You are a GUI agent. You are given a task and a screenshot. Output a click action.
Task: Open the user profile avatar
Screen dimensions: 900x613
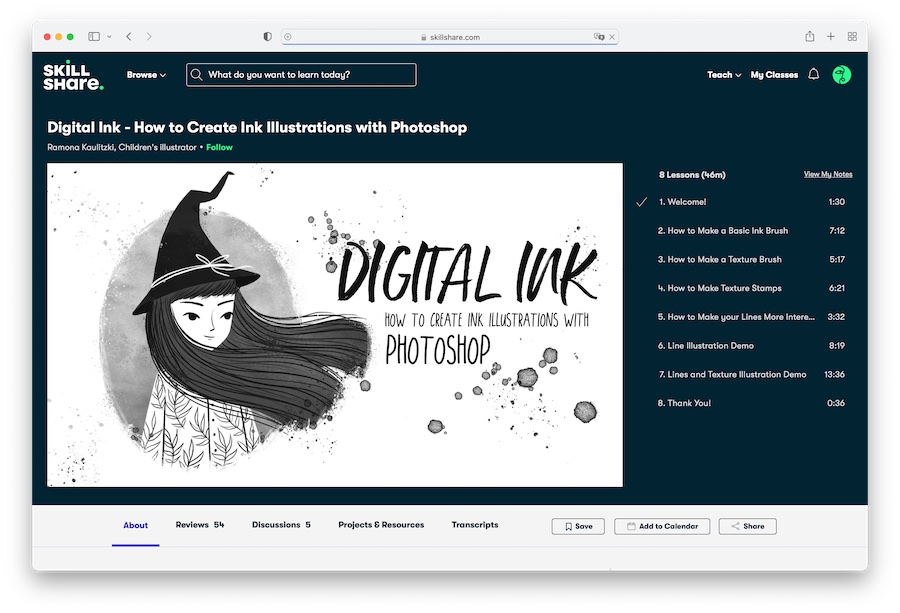coord(841,75)
